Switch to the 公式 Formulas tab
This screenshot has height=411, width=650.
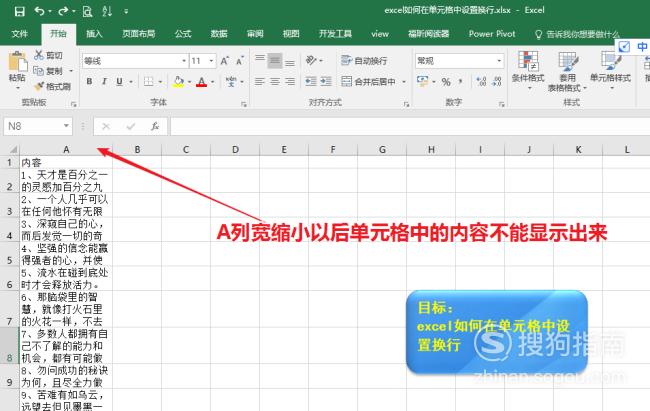(x=183, y=34)
